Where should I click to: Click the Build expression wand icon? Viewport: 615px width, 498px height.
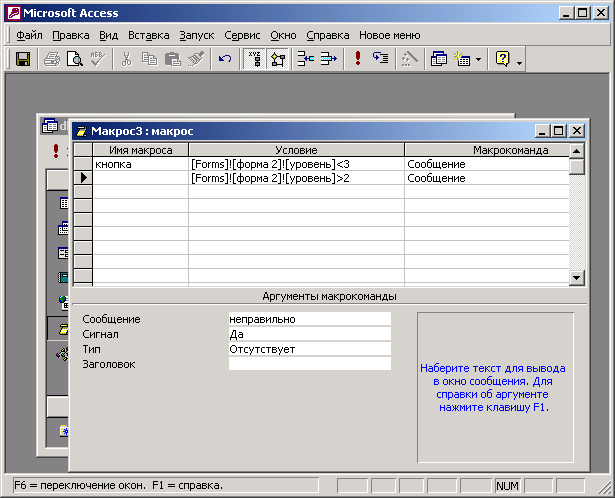tap(410, 59)
